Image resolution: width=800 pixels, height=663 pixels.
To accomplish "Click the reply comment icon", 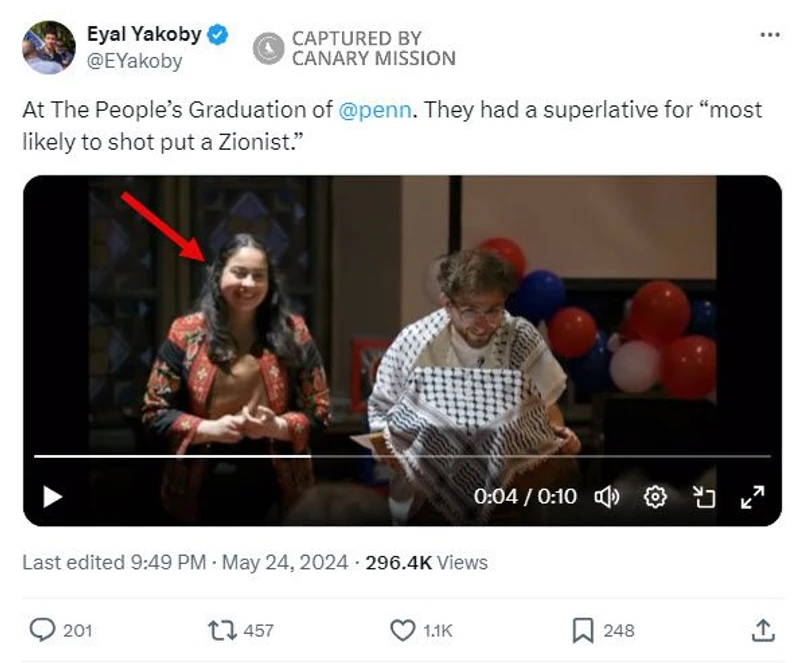I will (42, 630).
